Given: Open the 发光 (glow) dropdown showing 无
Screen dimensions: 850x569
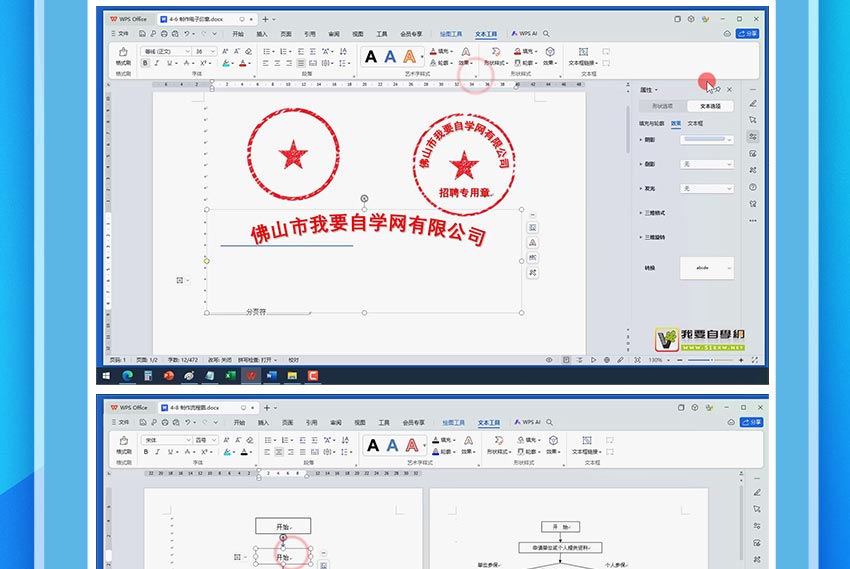Looking at the screenshot, I should point(707,189).
